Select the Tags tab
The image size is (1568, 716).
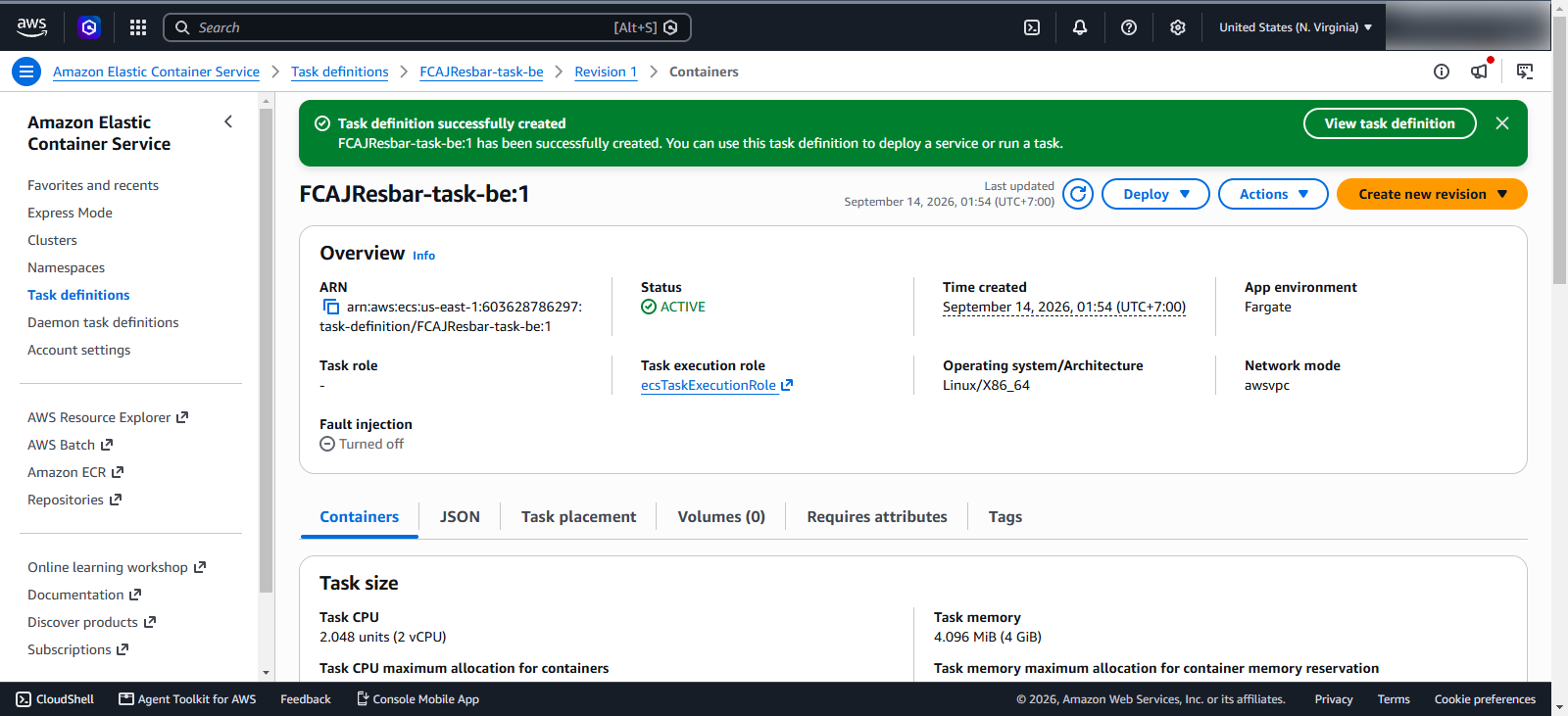pyautogui.click(x=1005, y=517)
